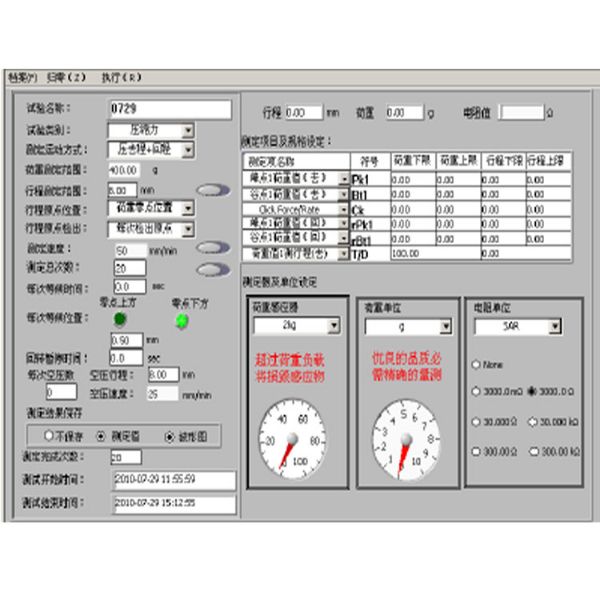This screenshot has height=600, width=600.
Task: Click the oval button beside the test count field
Action: [x=210, y=268]
